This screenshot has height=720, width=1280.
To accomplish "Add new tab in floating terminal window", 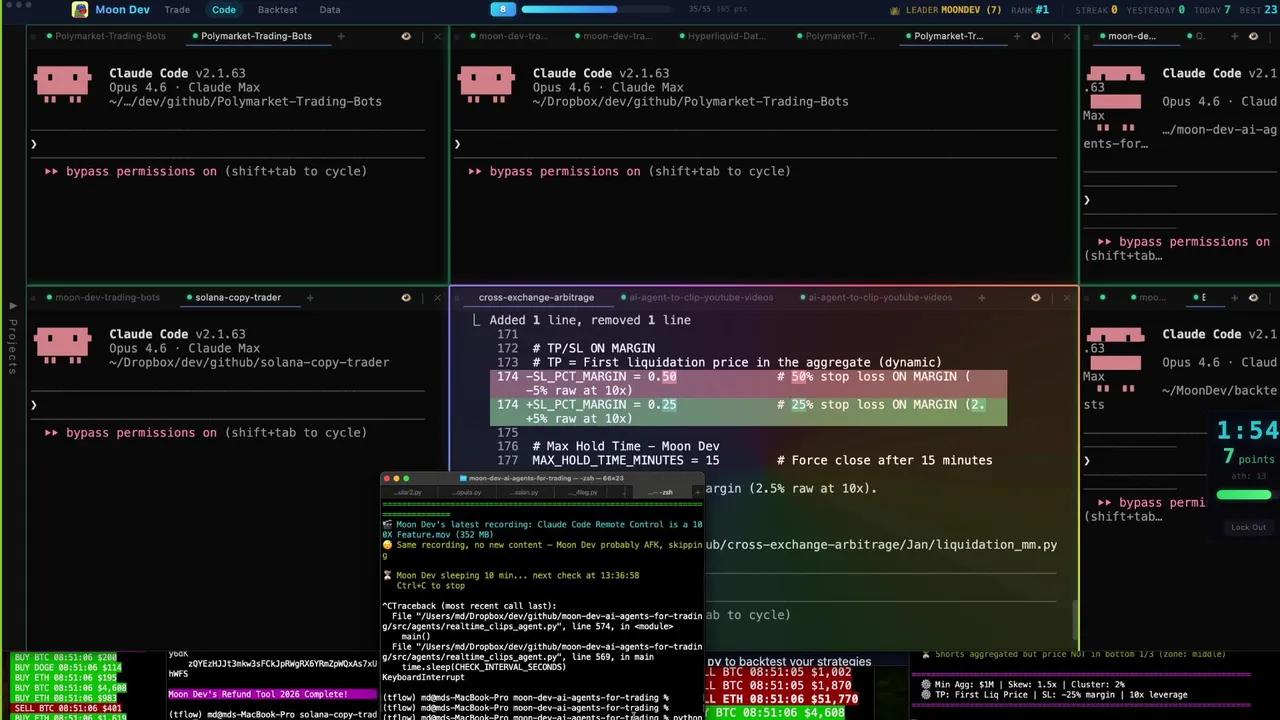I will coord(696,492).
